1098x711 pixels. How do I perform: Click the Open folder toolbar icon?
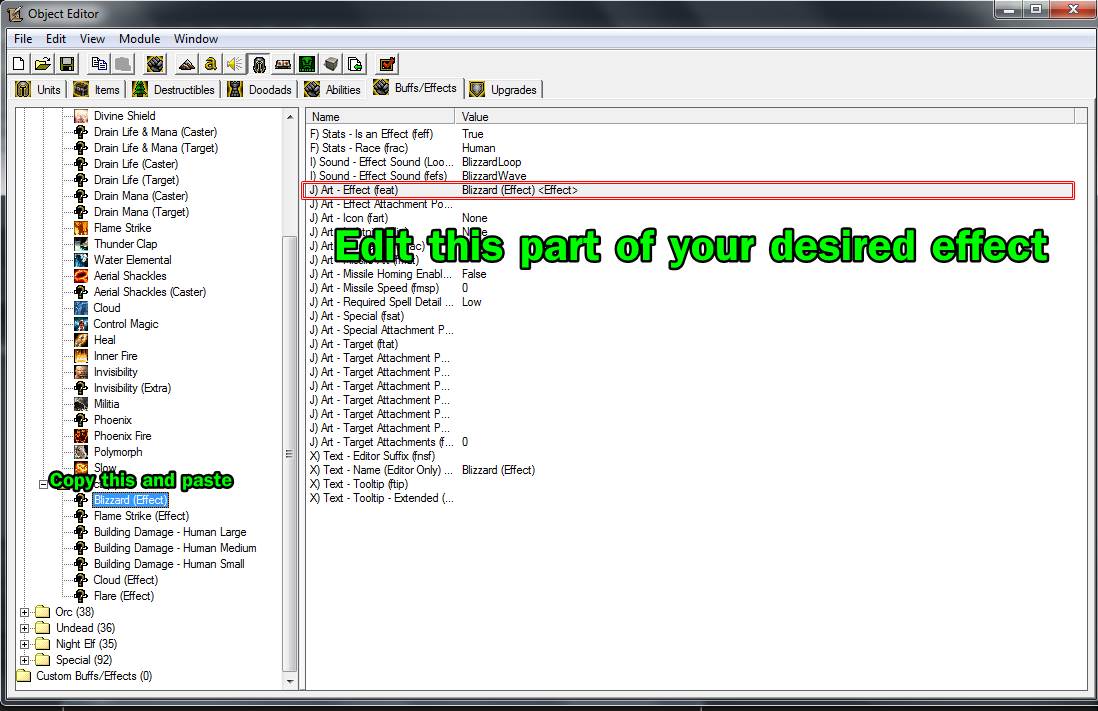point(43,64)
